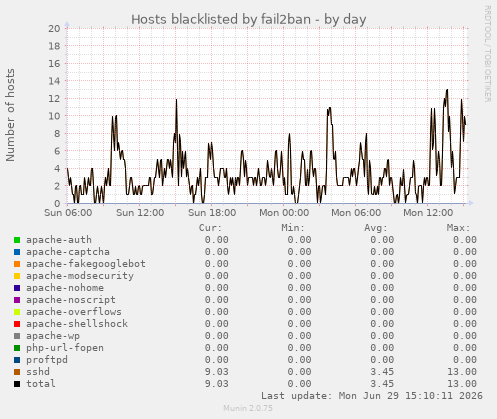Screen dimensions: 497x419
Task: Click the x-axis arrow at the right end
Action: (x=471, y=203)
